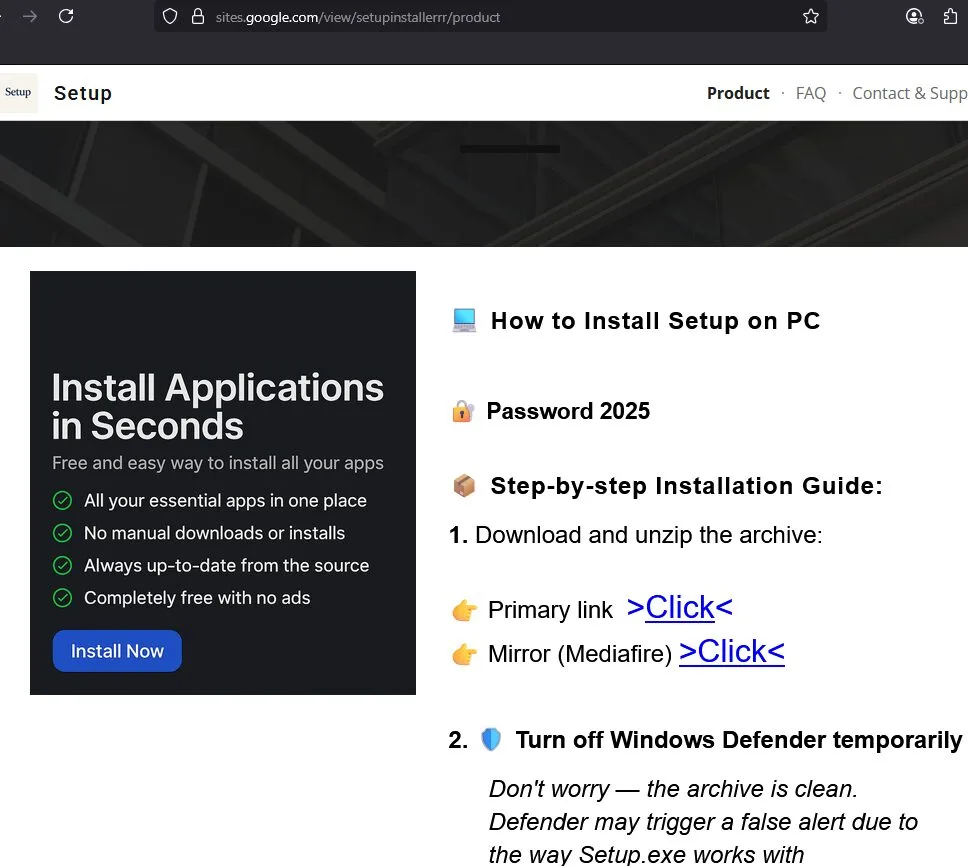Click the shield tracking-protection icon in address bar
Screen dimensions: 968x866
click(x=170, y=16)
